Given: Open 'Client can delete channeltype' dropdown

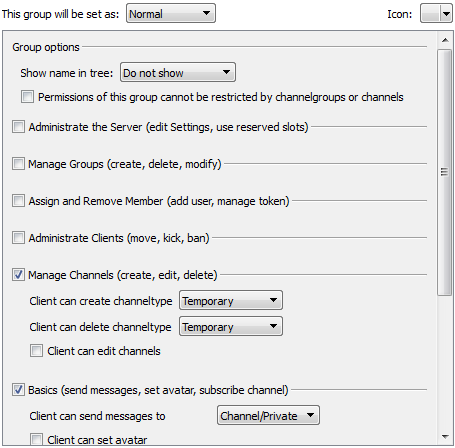Looking at the screenshot, I should pyautogui.click(x=231, y=326).
